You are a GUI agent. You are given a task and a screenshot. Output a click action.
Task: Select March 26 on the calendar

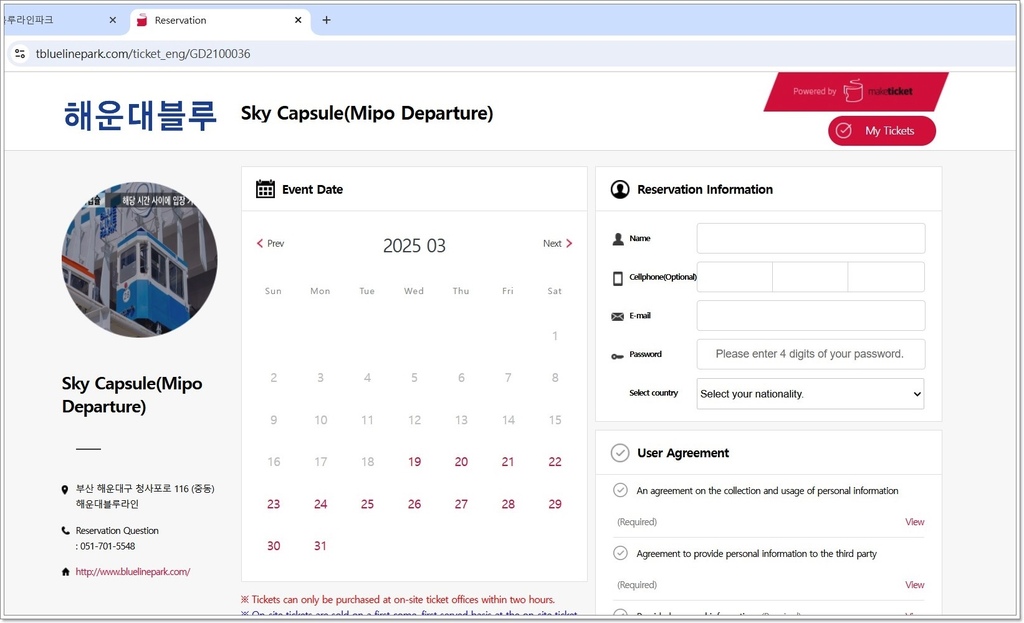click(414, 504)
